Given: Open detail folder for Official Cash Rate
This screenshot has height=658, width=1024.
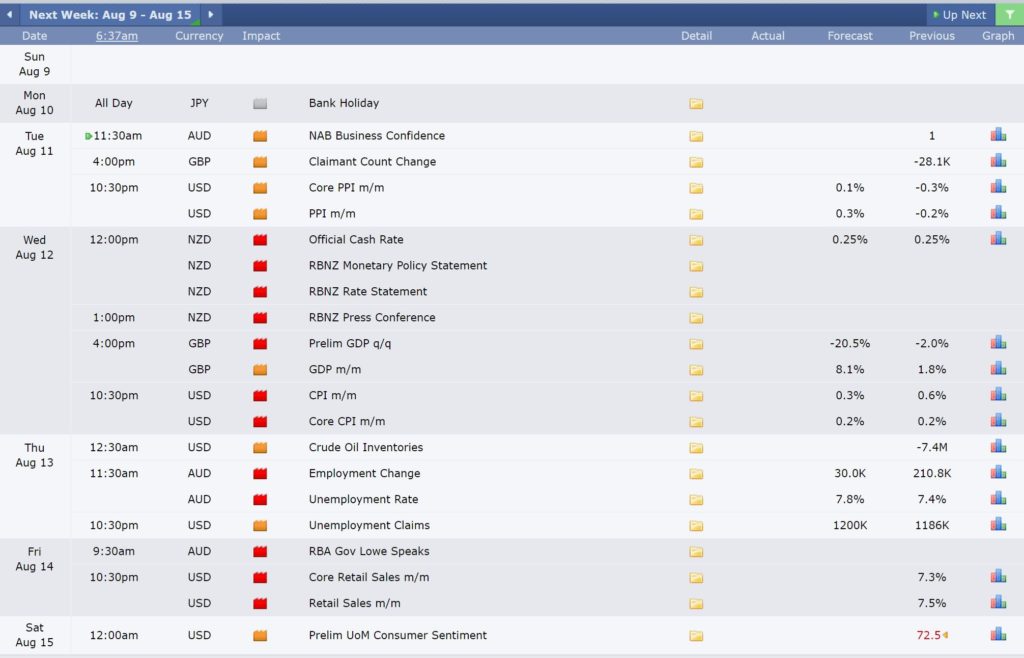Looking at the screenshot, I should [x=696, y=240].
